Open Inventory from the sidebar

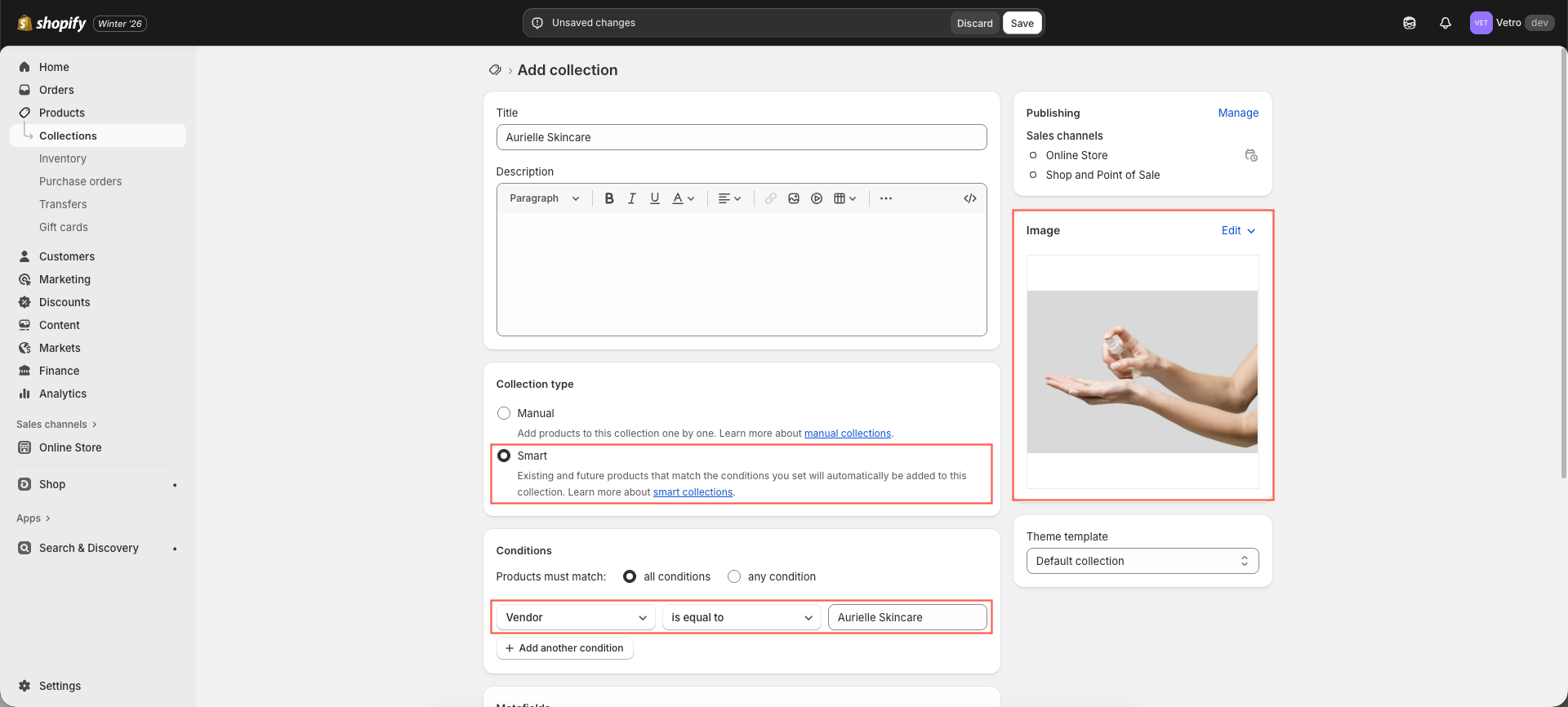(x=63, y=158)
